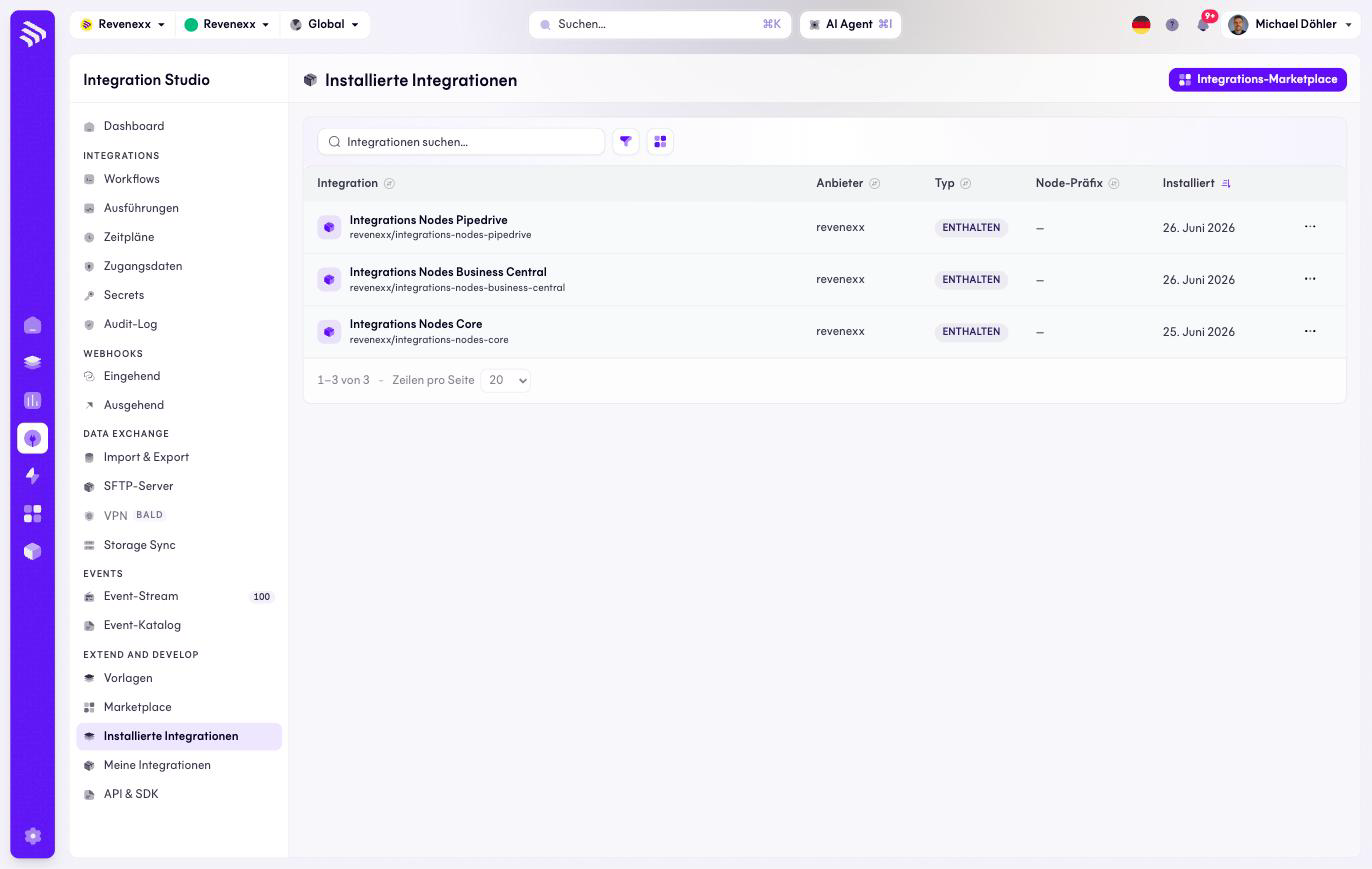
Task: Open Workflows in the sidebar
Action: click(x=179, y=180)
